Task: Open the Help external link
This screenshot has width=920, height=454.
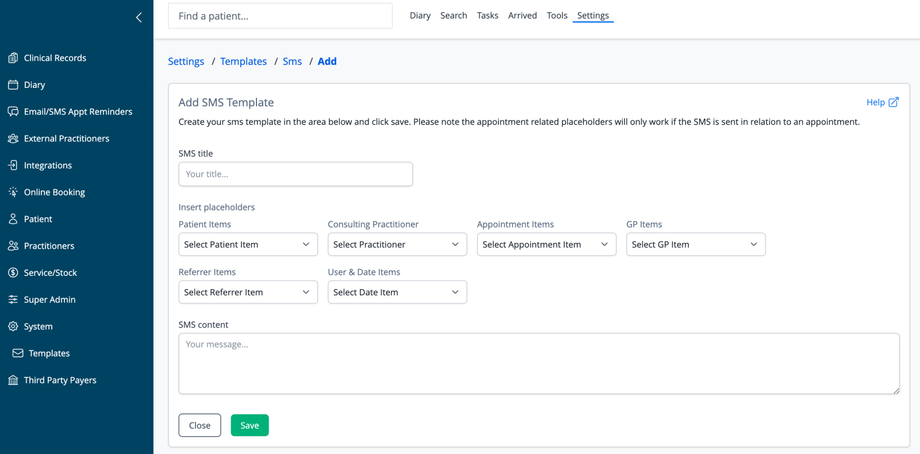Action: (x=882, y=102)
